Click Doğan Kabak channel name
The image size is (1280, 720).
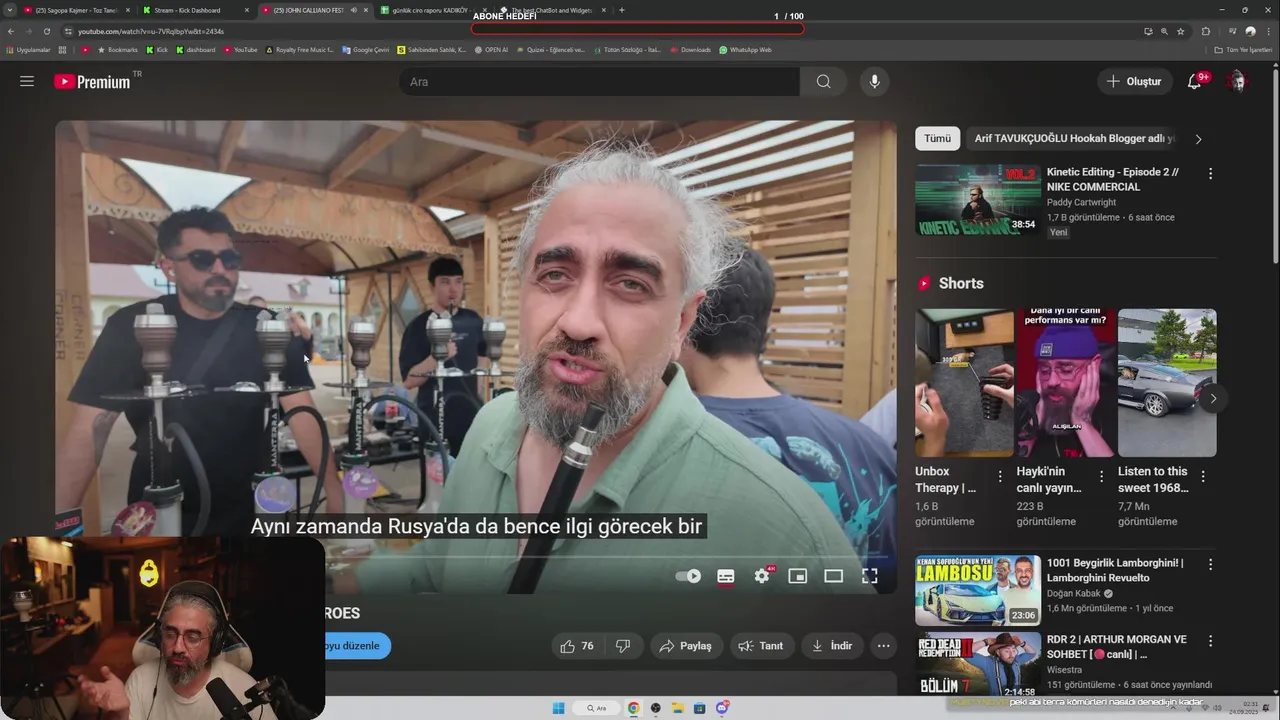click(x=1074, y=593)
